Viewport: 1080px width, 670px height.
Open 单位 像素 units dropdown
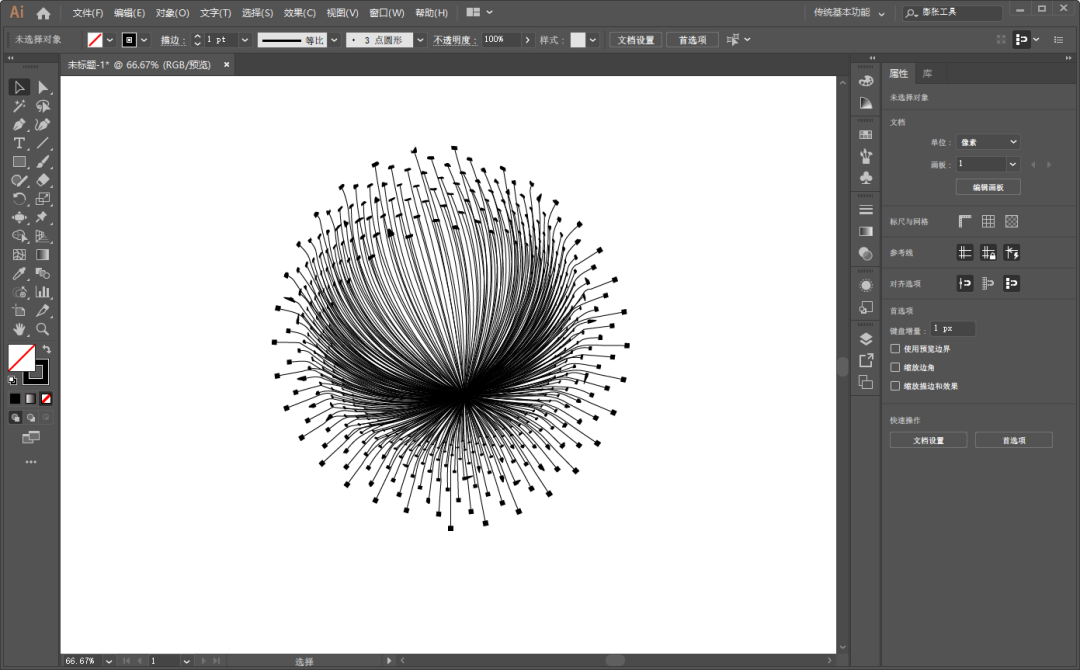(x=988, y=142)
